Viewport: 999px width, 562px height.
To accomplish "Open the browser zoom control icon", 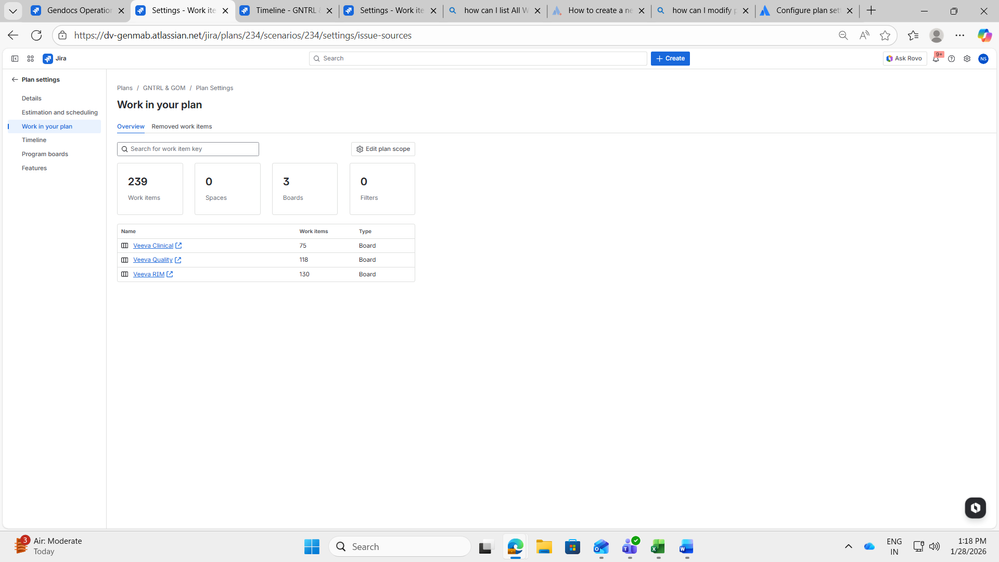I will pyautogui.click(x=843, y=36).
